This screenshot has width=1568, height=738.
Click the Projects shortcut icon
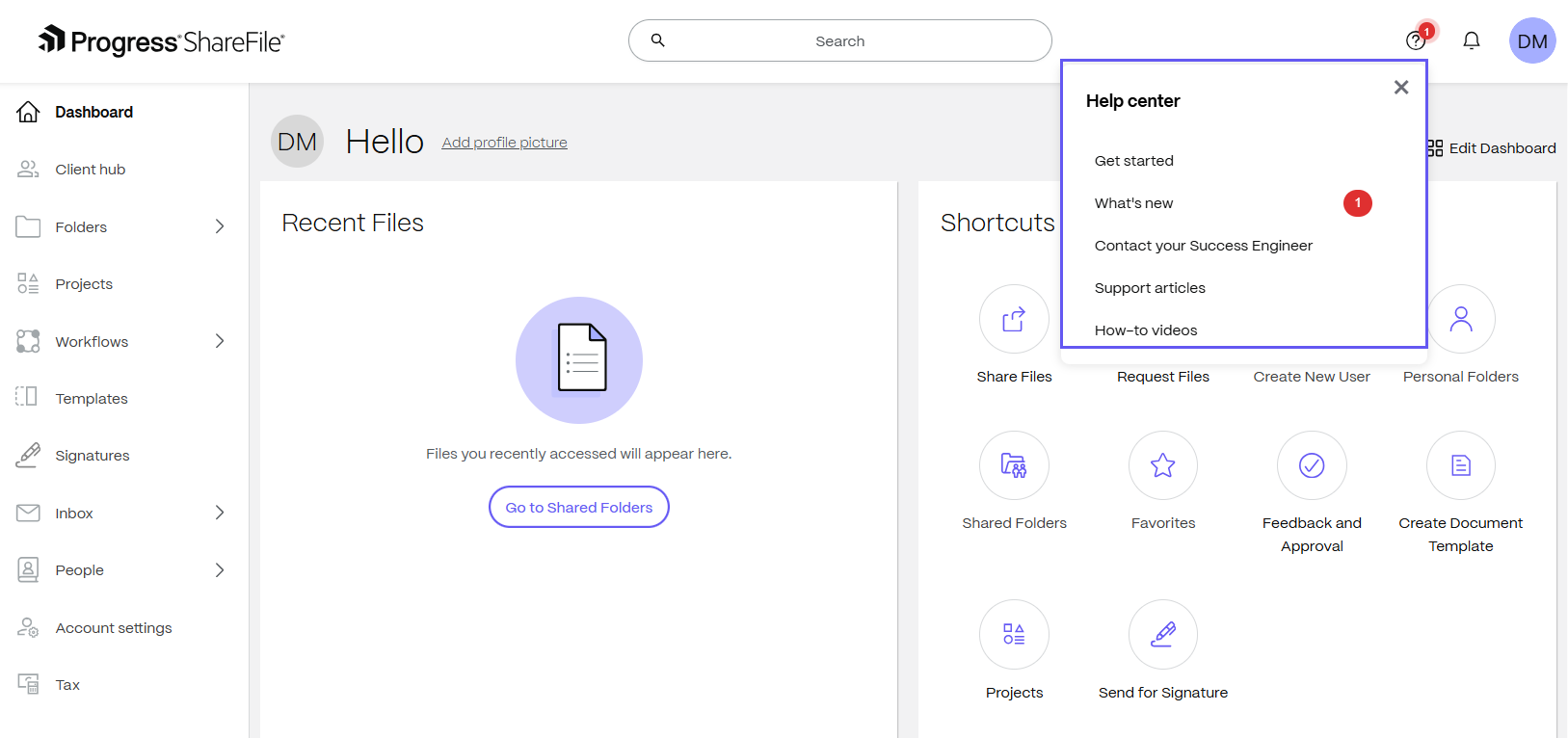(x=1014, y=634)
